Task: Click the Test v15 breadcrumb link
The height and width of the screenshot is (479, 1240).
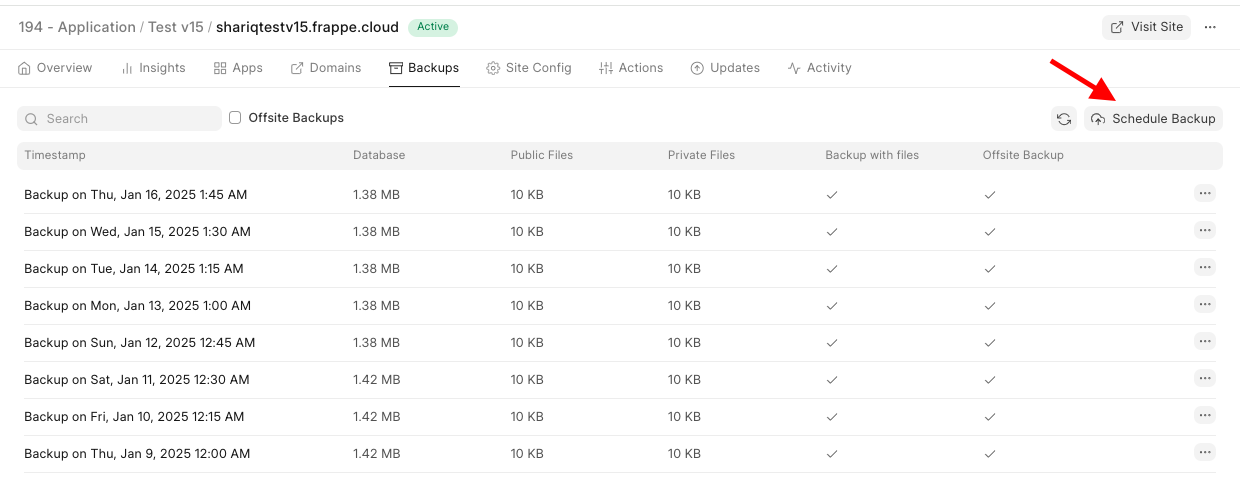Action: [175, 27]
